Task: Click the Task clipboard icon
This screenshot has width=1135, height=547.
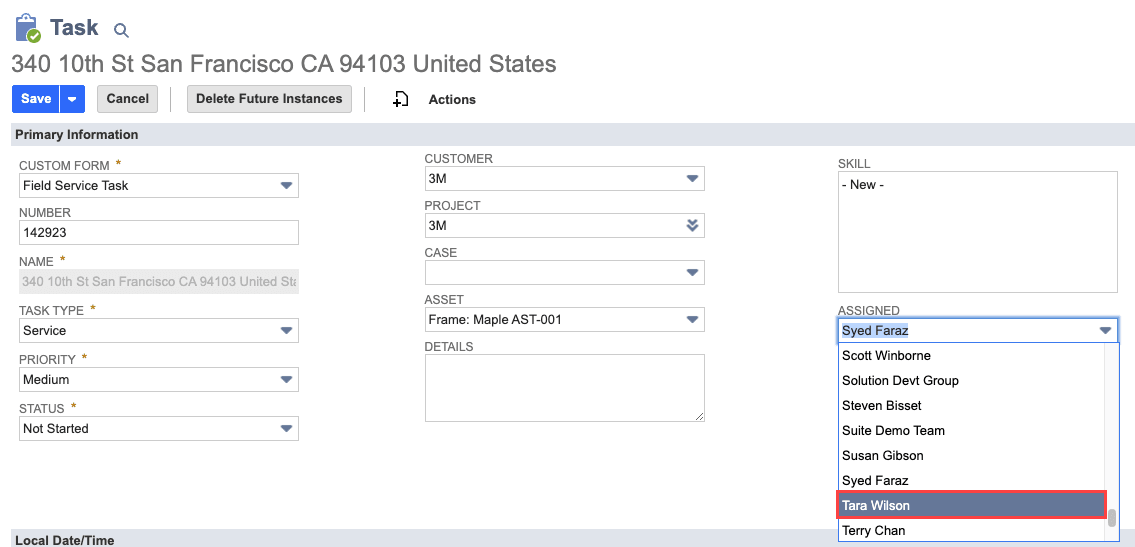Action: (27, 28)
